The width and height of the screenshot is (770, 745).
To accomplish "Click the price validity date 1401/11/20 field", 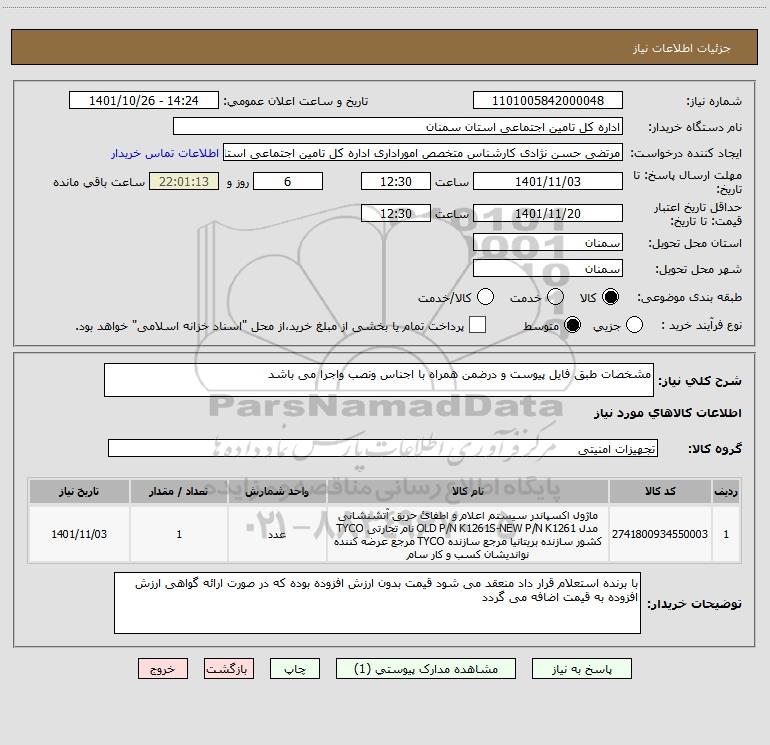I will pos(548,213).
